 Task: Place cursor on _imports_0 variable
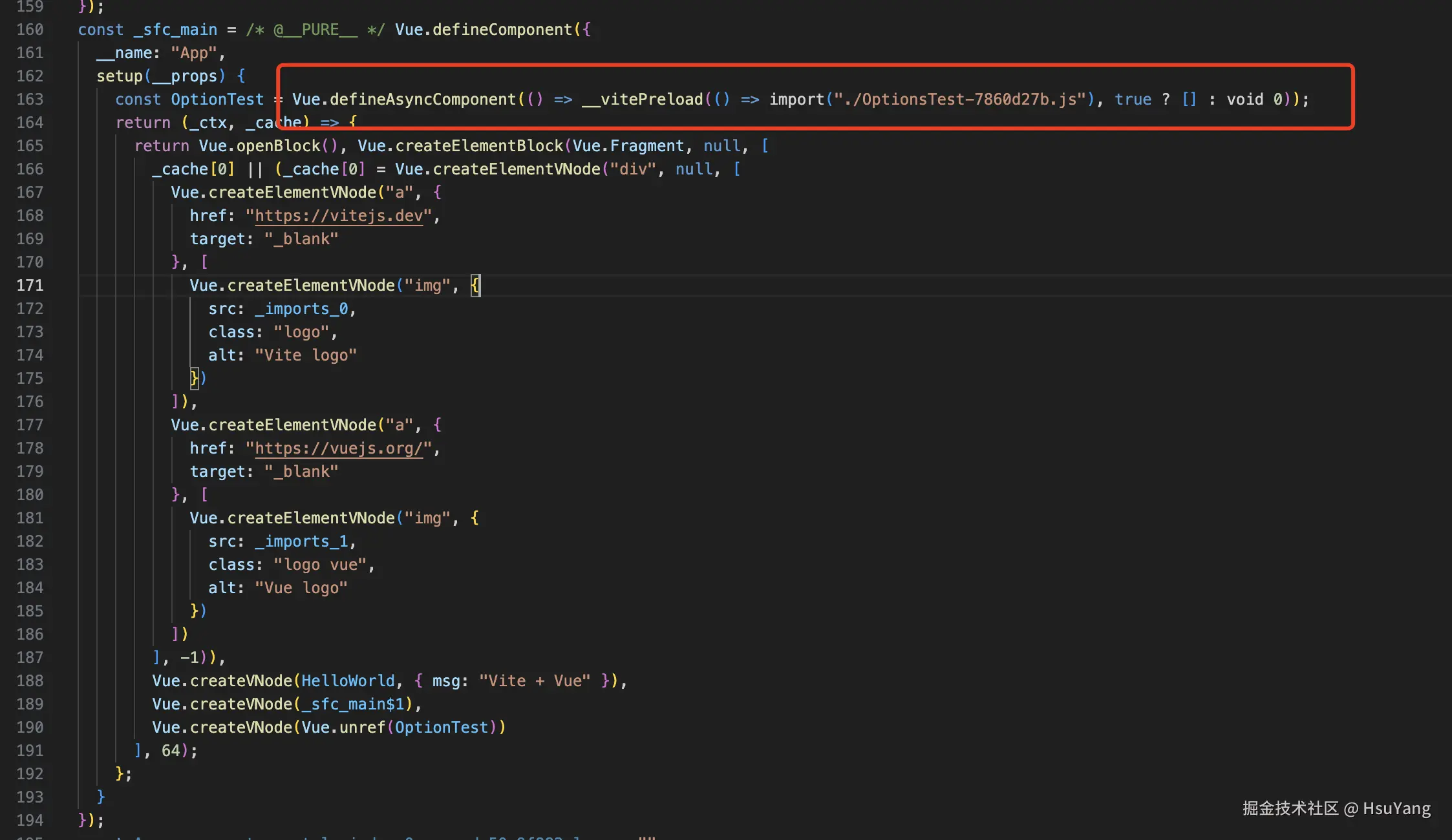pos(301,309)
